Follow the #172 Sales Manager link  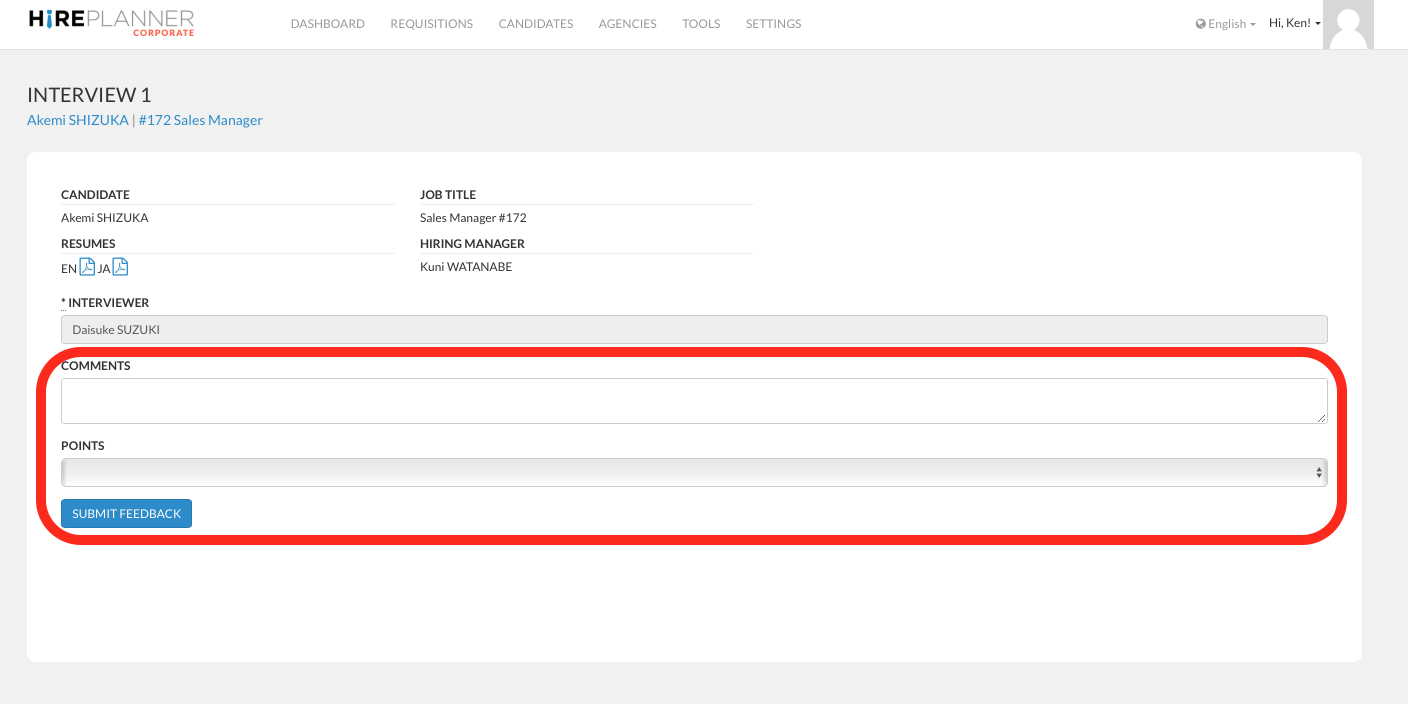tap(200, 120)
